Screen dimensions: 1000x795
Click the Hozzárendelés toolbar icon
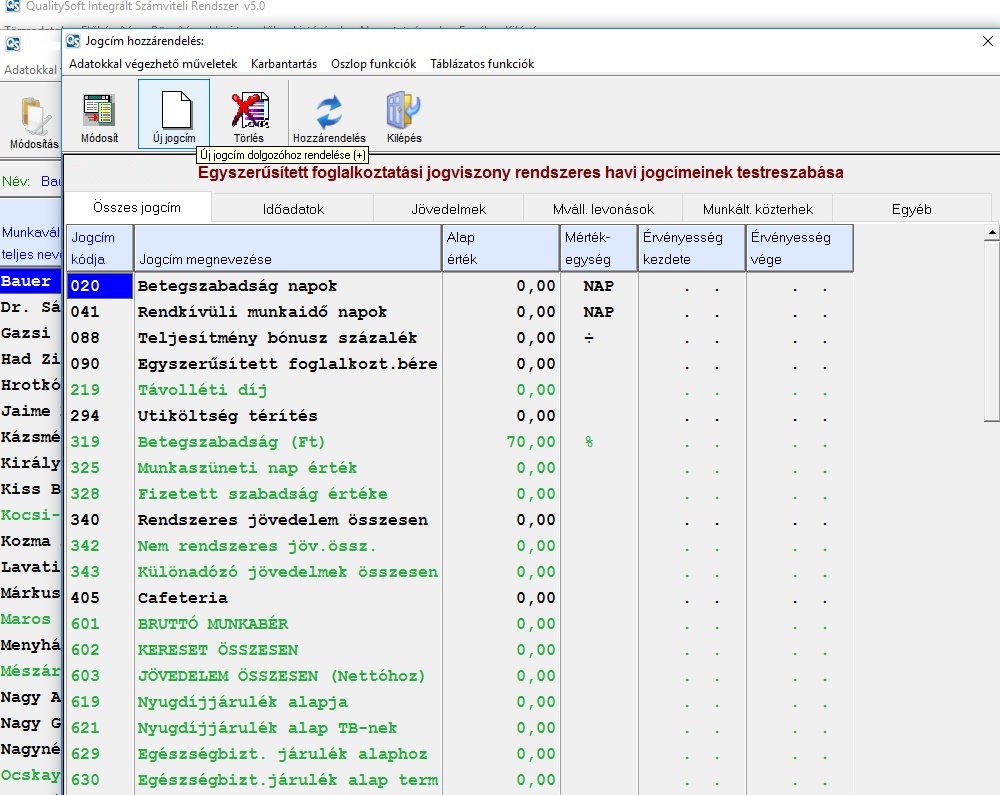pyautogui.click(x=329, y=114)
